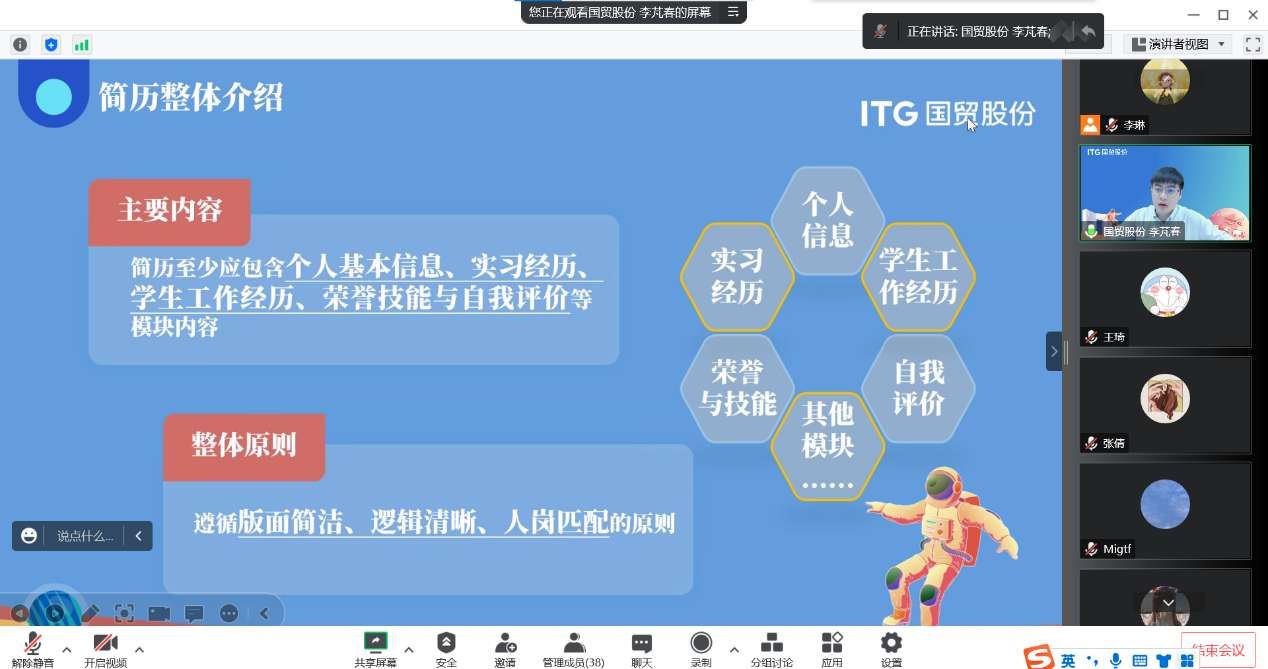Click muted mic icon in speaking notification
Screen dimensions: 1268x669
click(880, 31)
